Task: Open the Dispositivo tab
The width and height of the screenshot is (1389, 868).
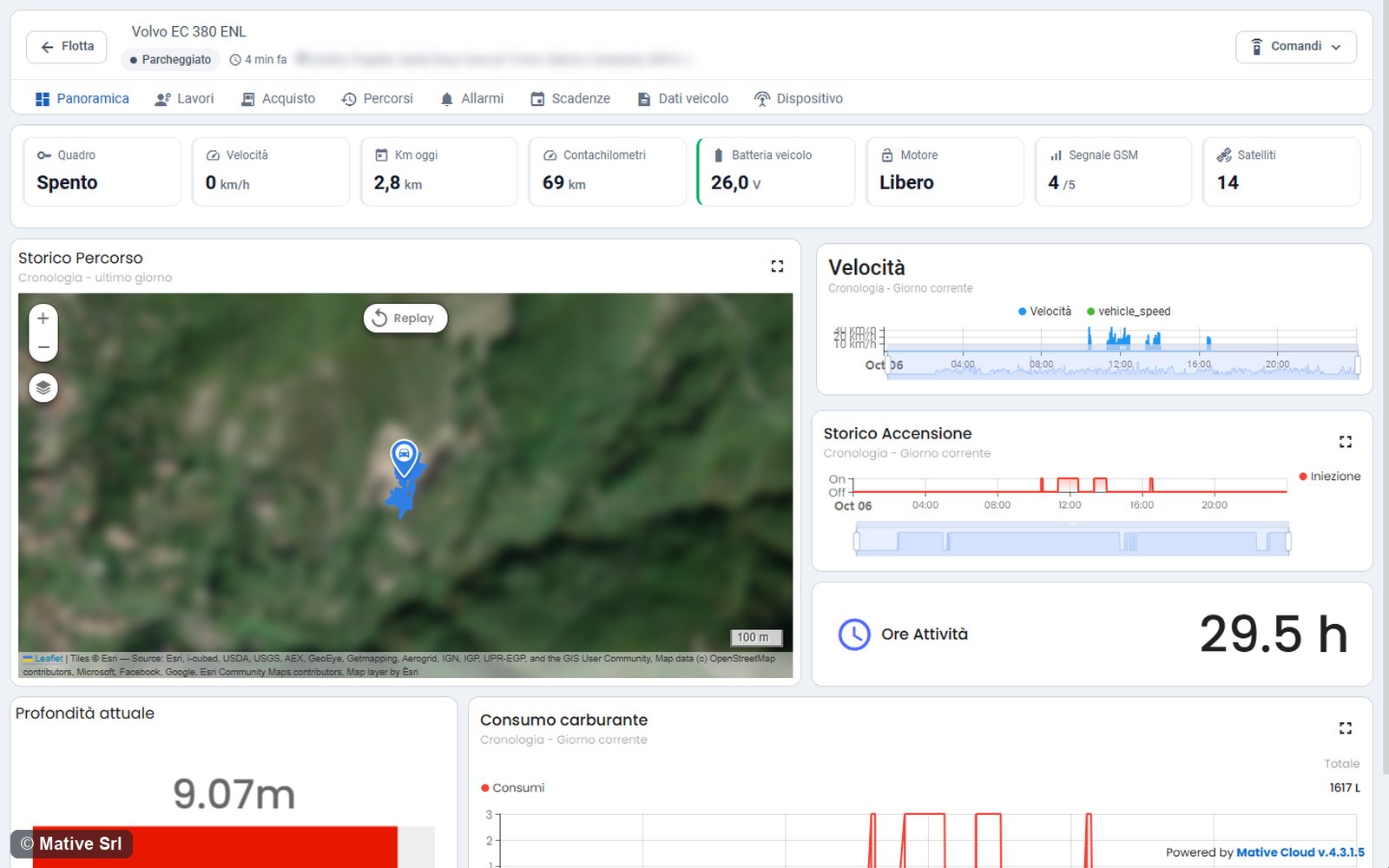Action: point(798,99)
